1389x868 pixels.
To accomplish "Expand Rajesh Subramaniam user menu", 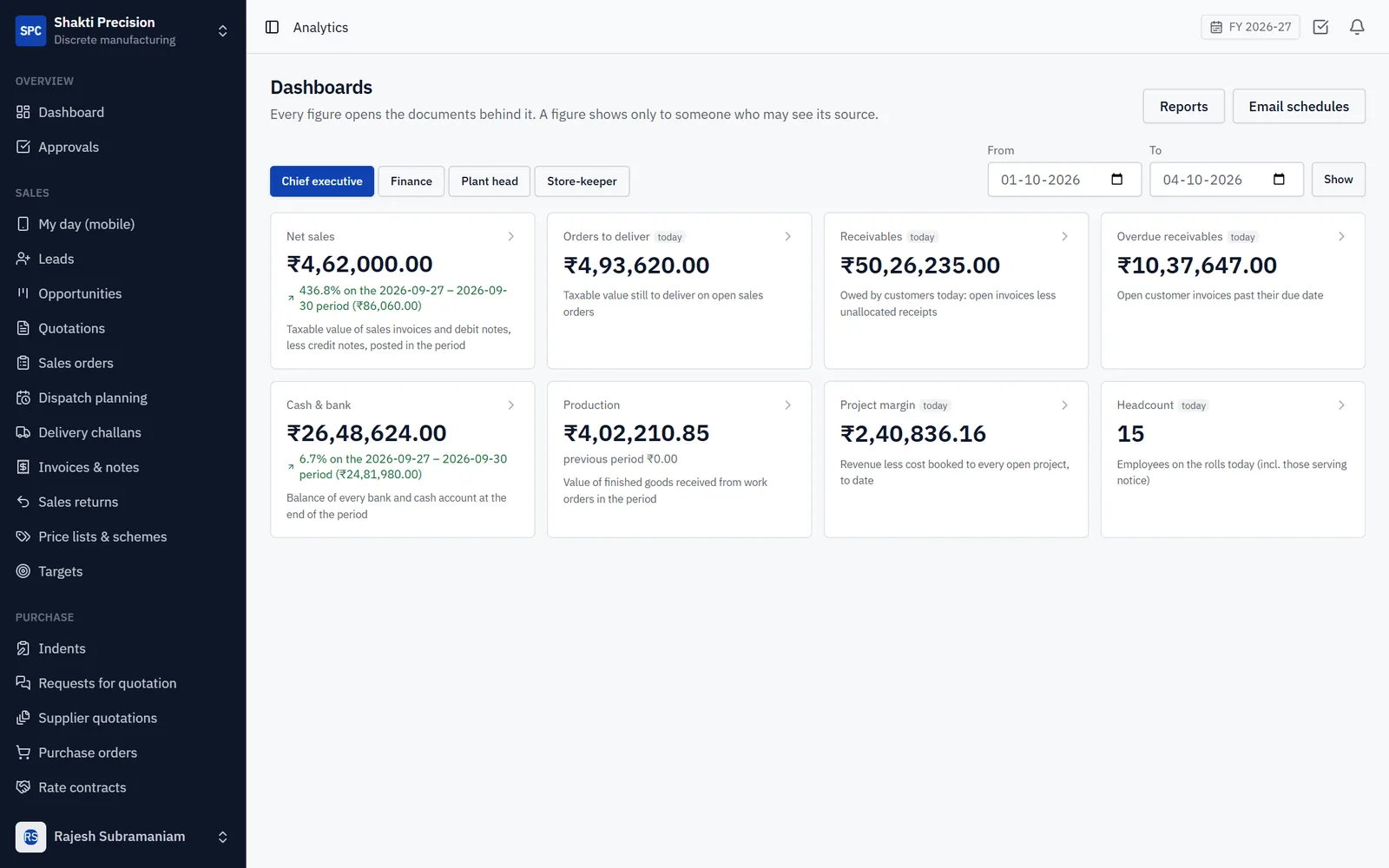I will 222,837.
